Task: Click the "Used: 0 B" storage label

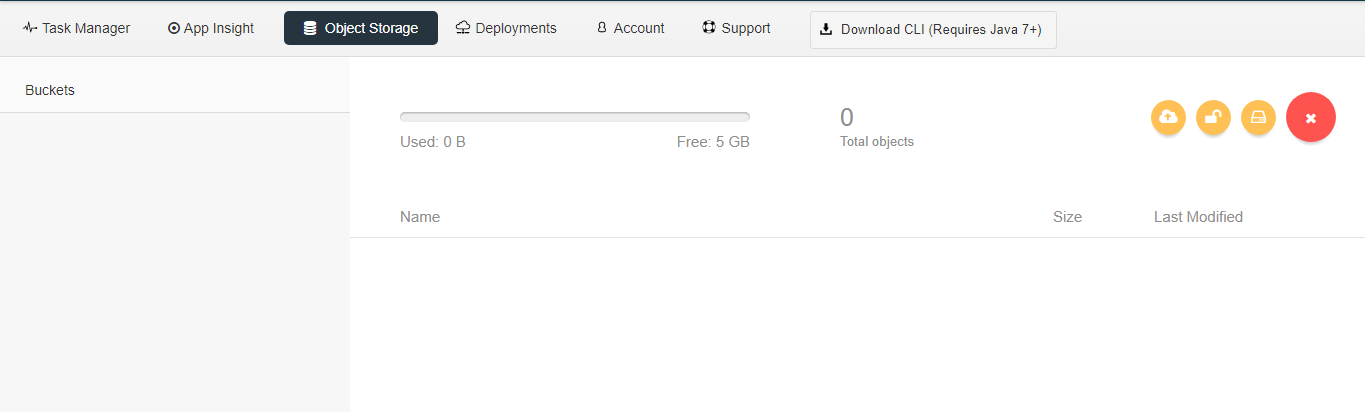Action: (x=433, y=142)
